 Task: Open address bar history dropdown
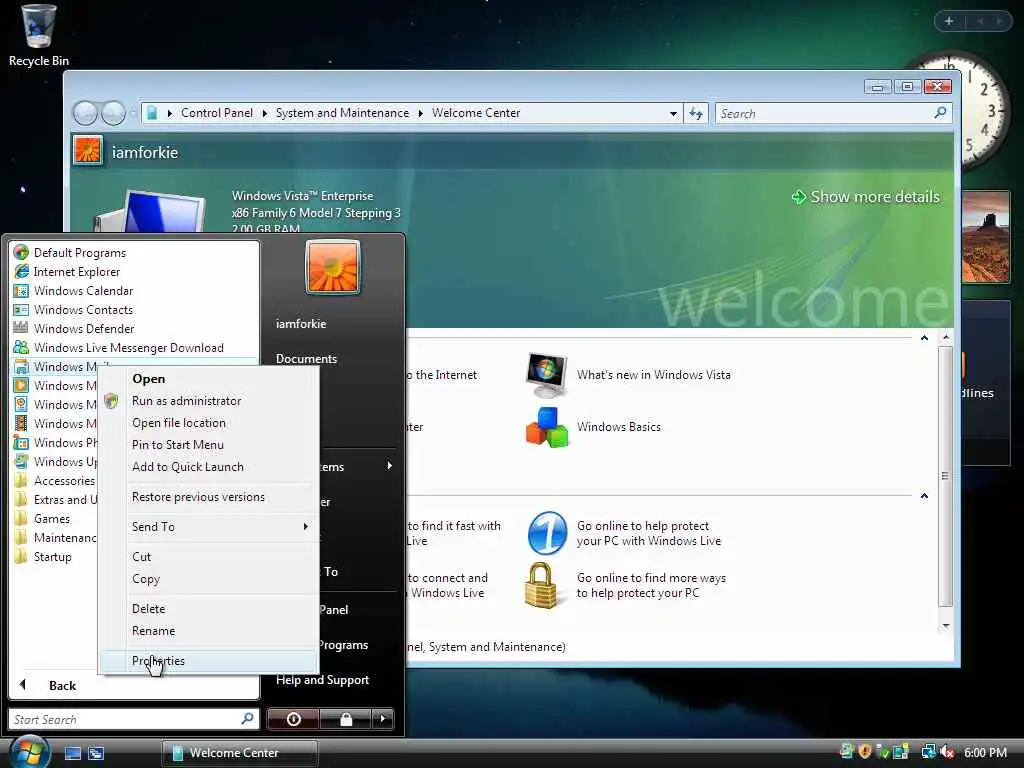point(673,113)
